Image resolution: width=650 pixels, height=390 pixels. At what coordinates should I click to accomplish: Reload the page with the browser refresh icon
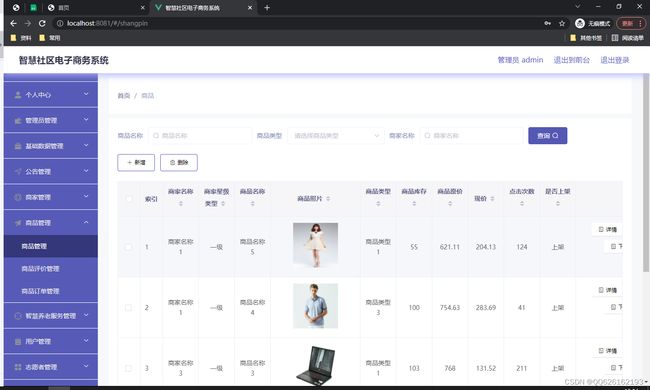click(x=42, y=23)
